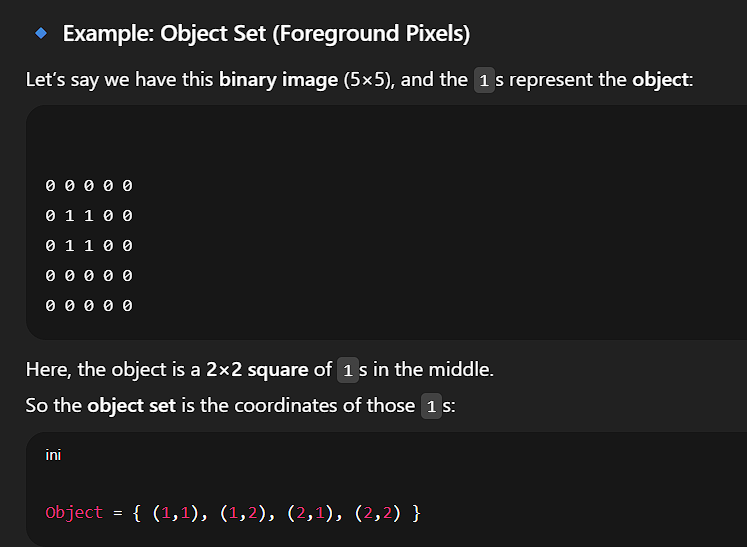Viewport: 747px width, 547px height.
Task: Click the bold "2×2 square" text
Action: click(x=257, y=370)
